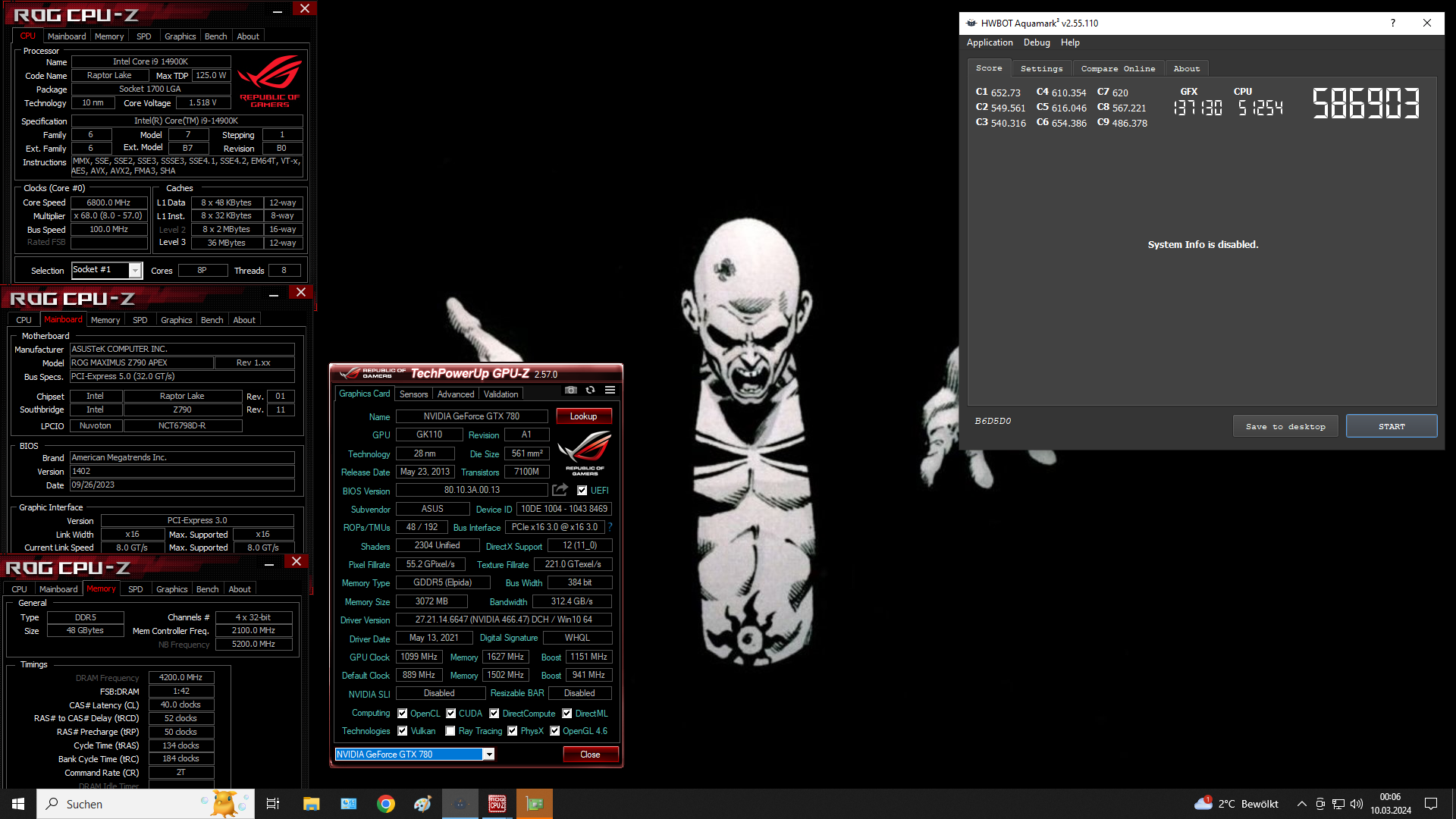Click the Aquamark total score 586903
This screenshot has height=819, width=1456.
(x=1366, y=102)
